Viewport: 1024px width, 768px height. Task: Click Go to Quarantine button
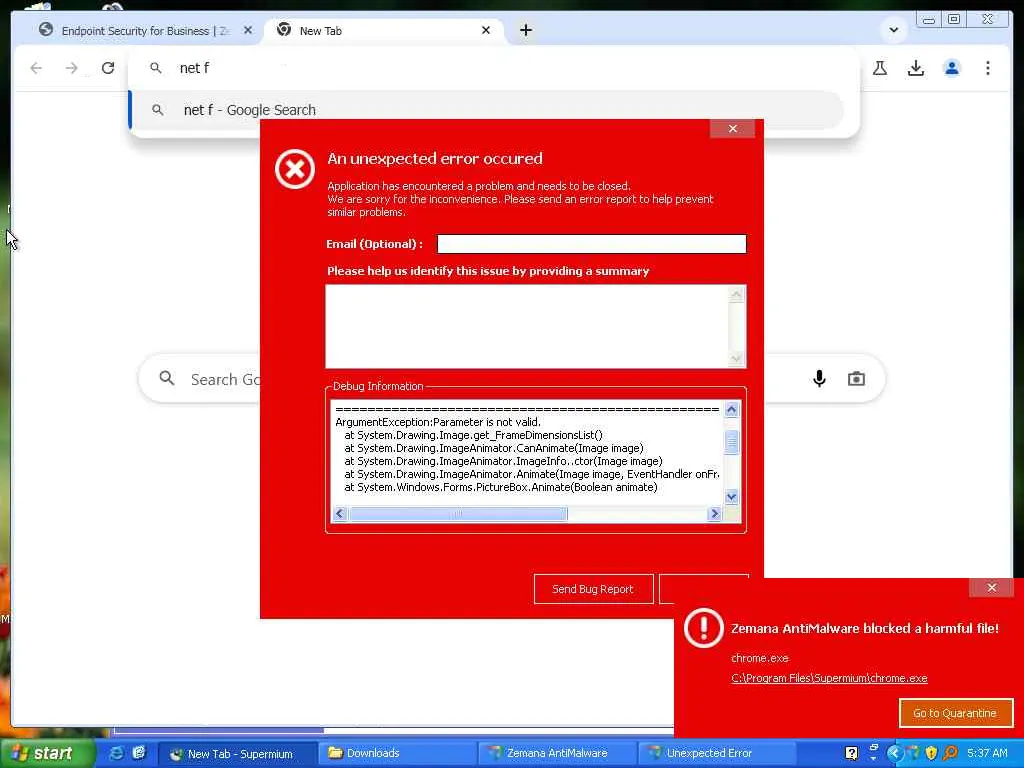click(955, 713)
